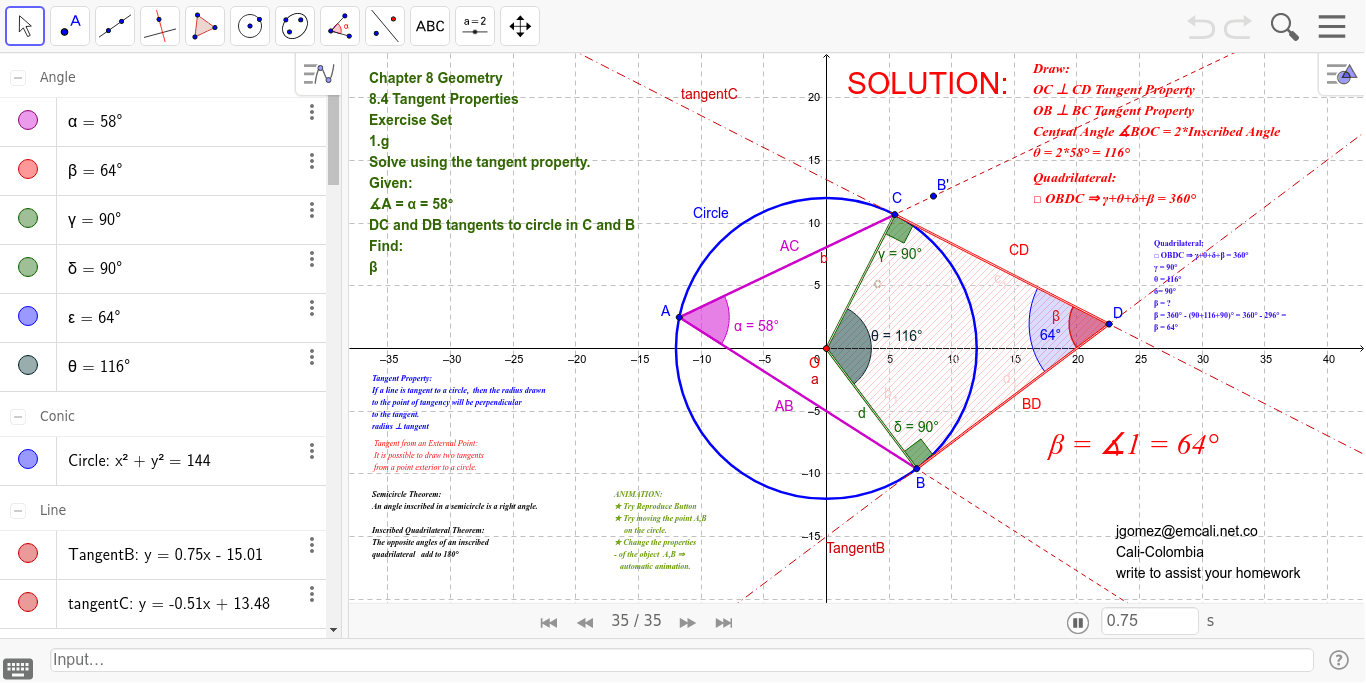
Task: Click point C on the circle
Action: 894,215
